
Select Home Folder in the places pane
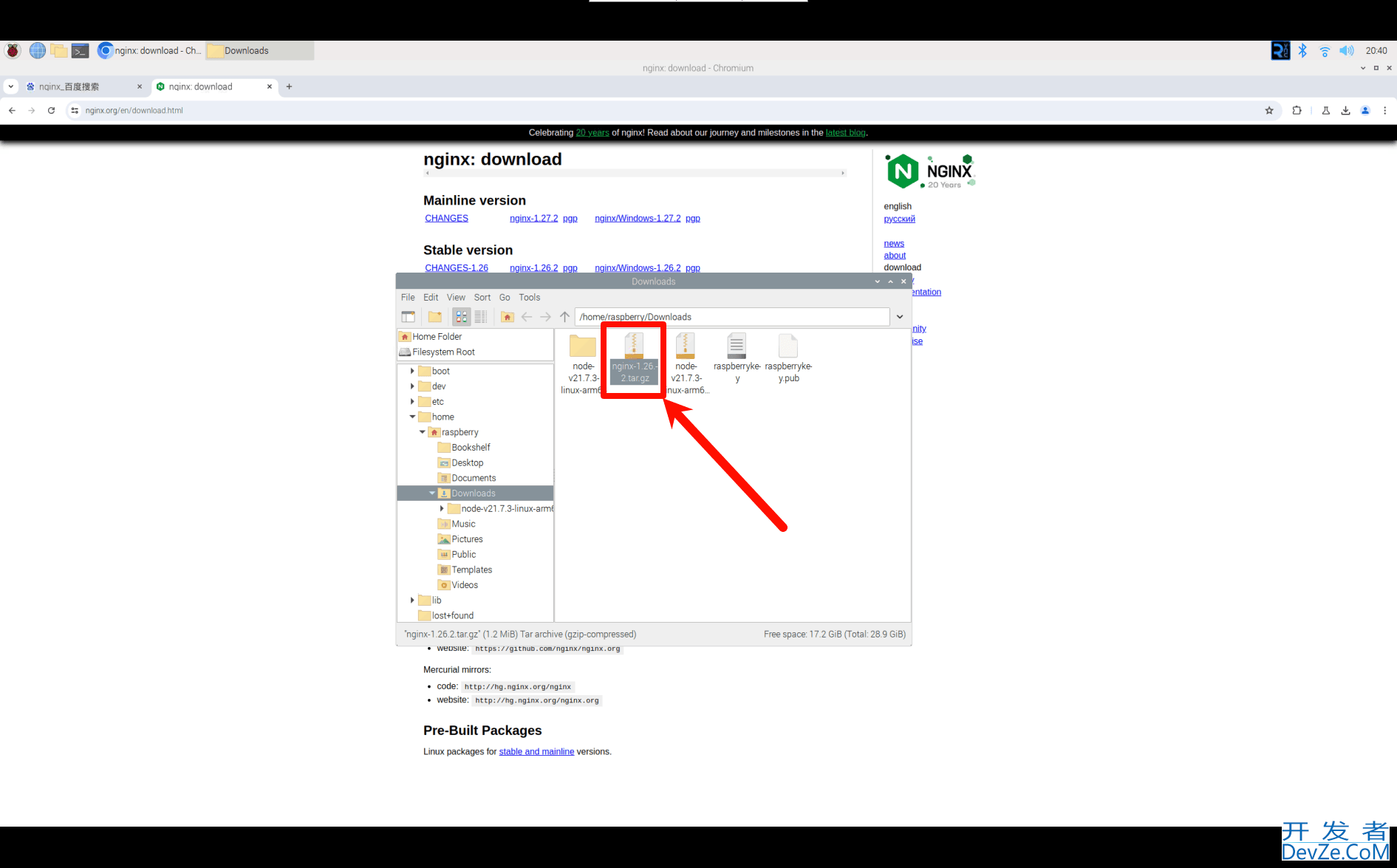tap(475, 337)
